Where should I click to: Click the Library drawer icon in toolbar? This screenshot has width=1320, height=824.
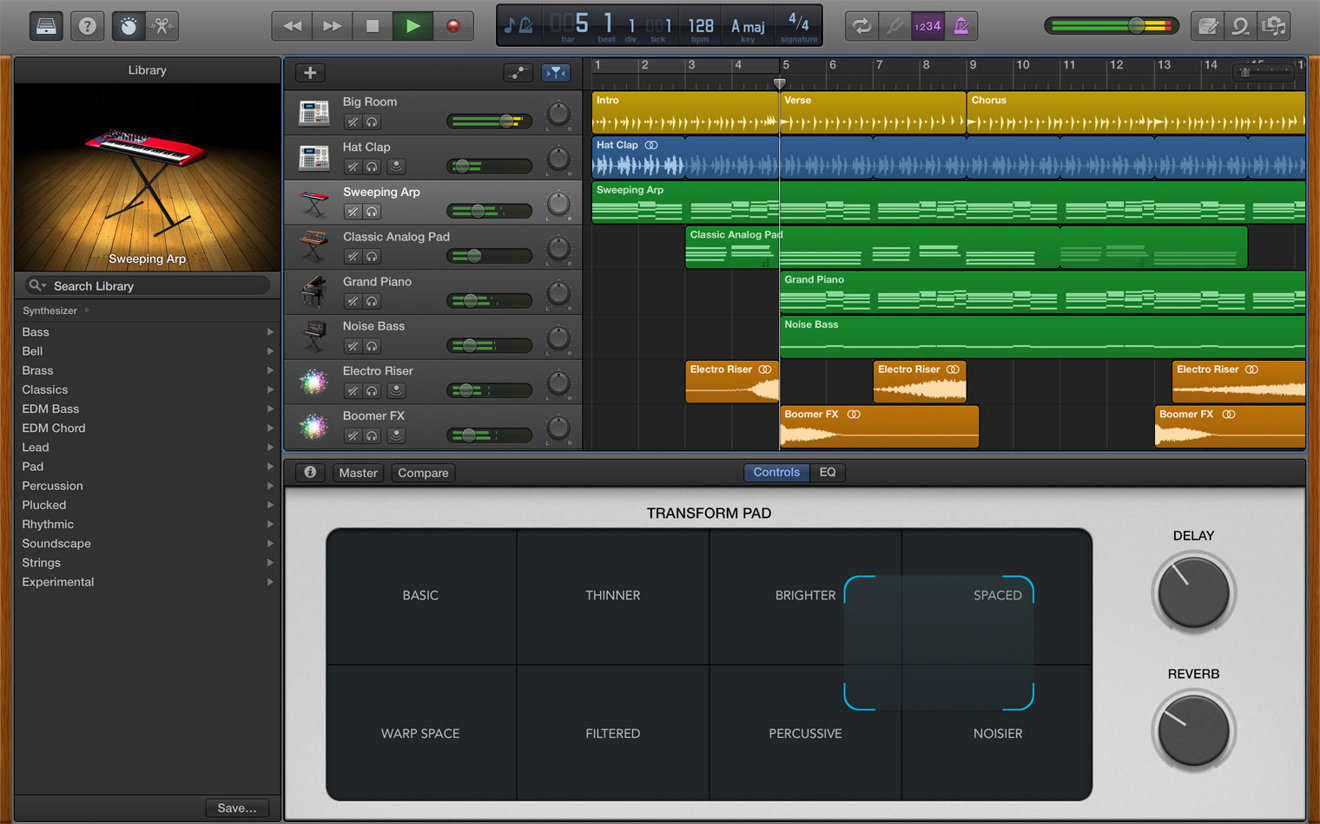(46, 26)
